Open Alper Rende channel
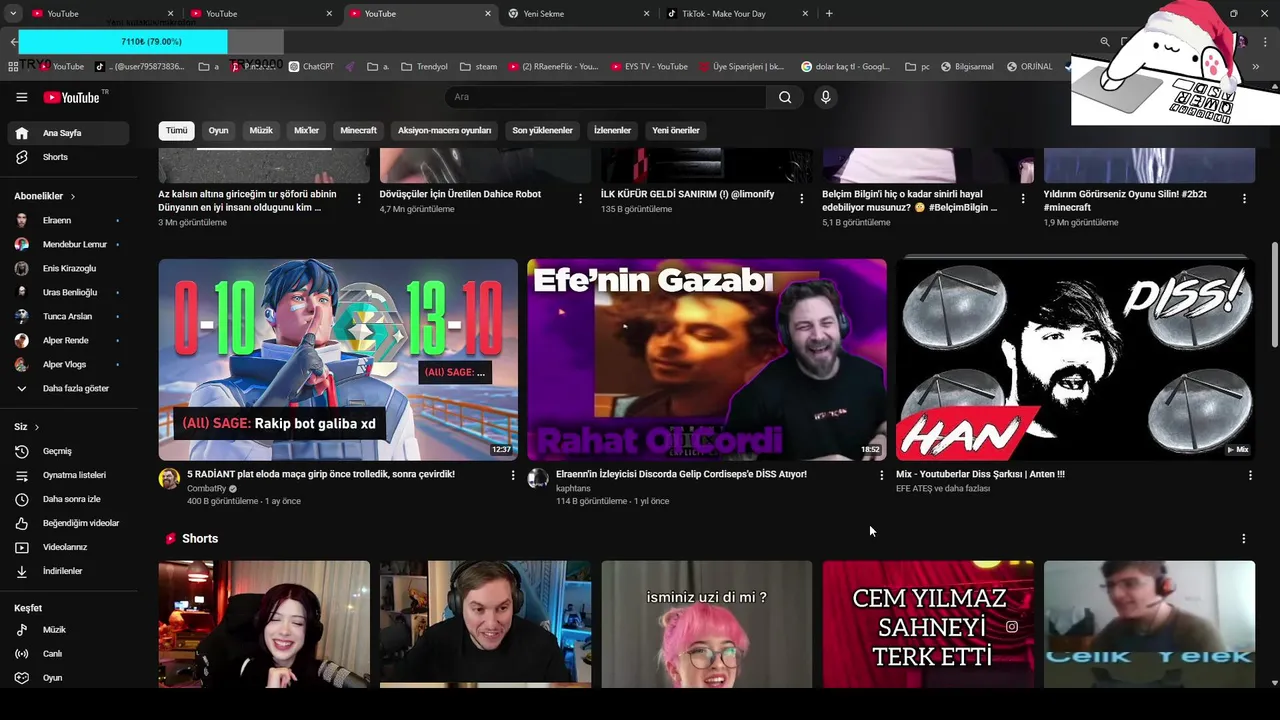1280x720 pixels. point(68,340)
